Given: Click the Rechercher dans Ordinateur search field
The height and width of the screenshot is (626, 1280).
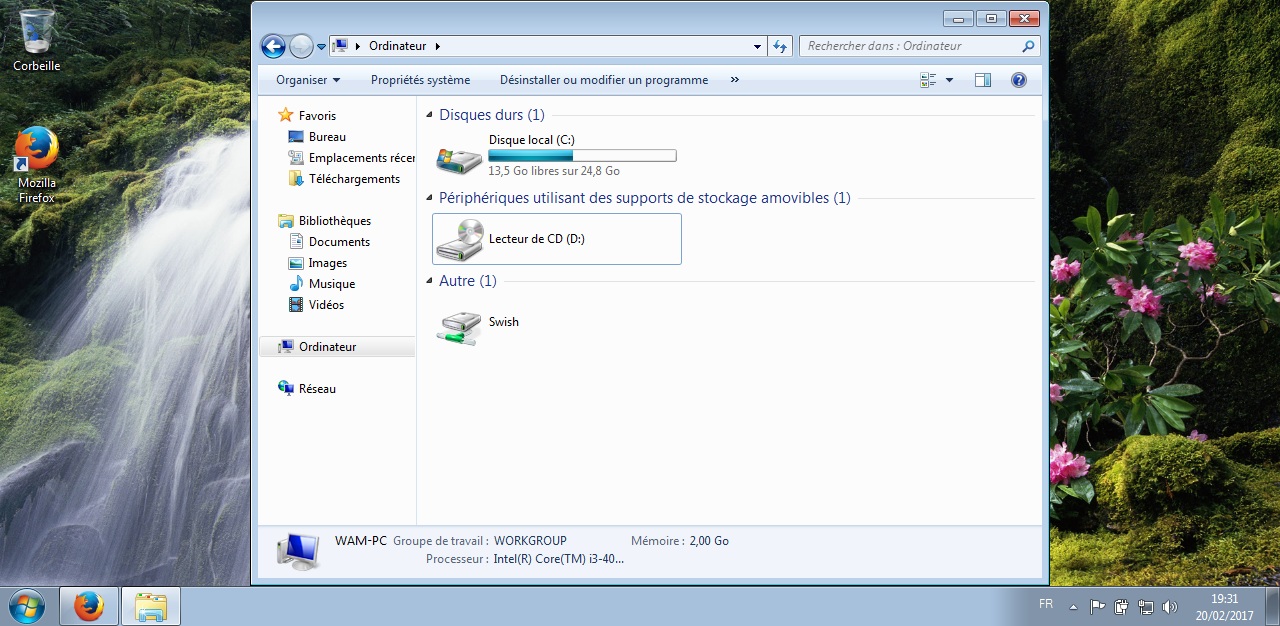Looking at the screenshot, I should coord(910,46).
